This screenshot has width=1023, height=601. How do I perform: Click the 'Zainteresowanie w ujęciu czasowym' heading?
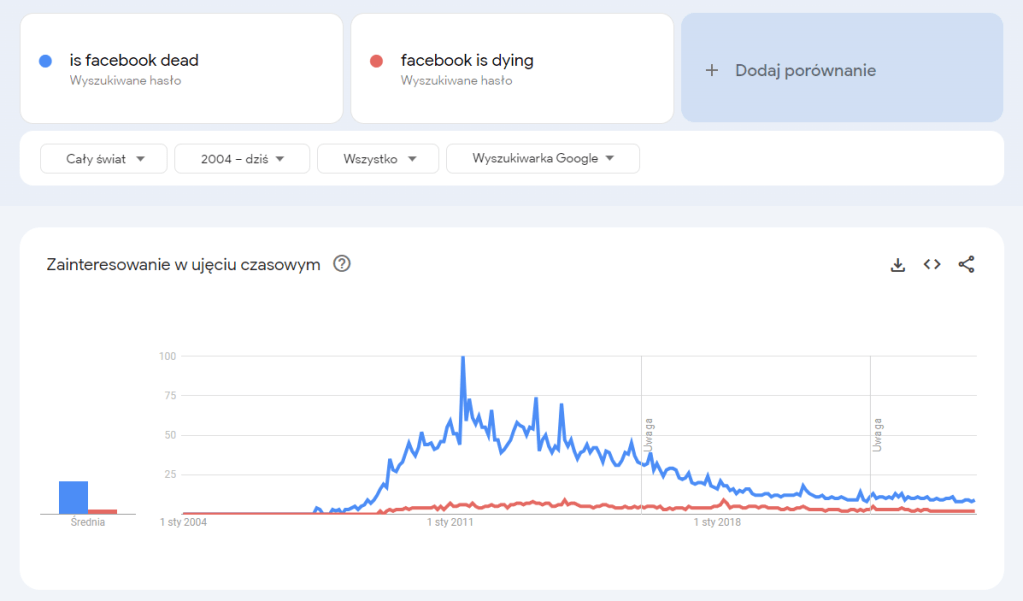click(x=183, y=265)
